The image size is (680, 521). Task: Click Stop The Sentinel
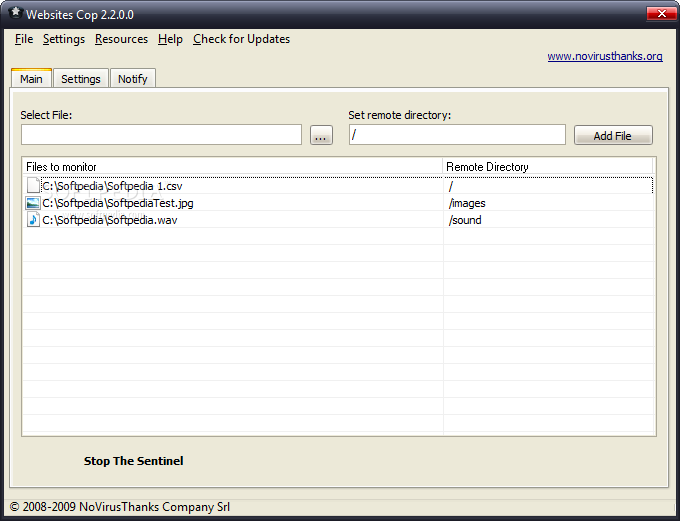click(x=134, y=461)
